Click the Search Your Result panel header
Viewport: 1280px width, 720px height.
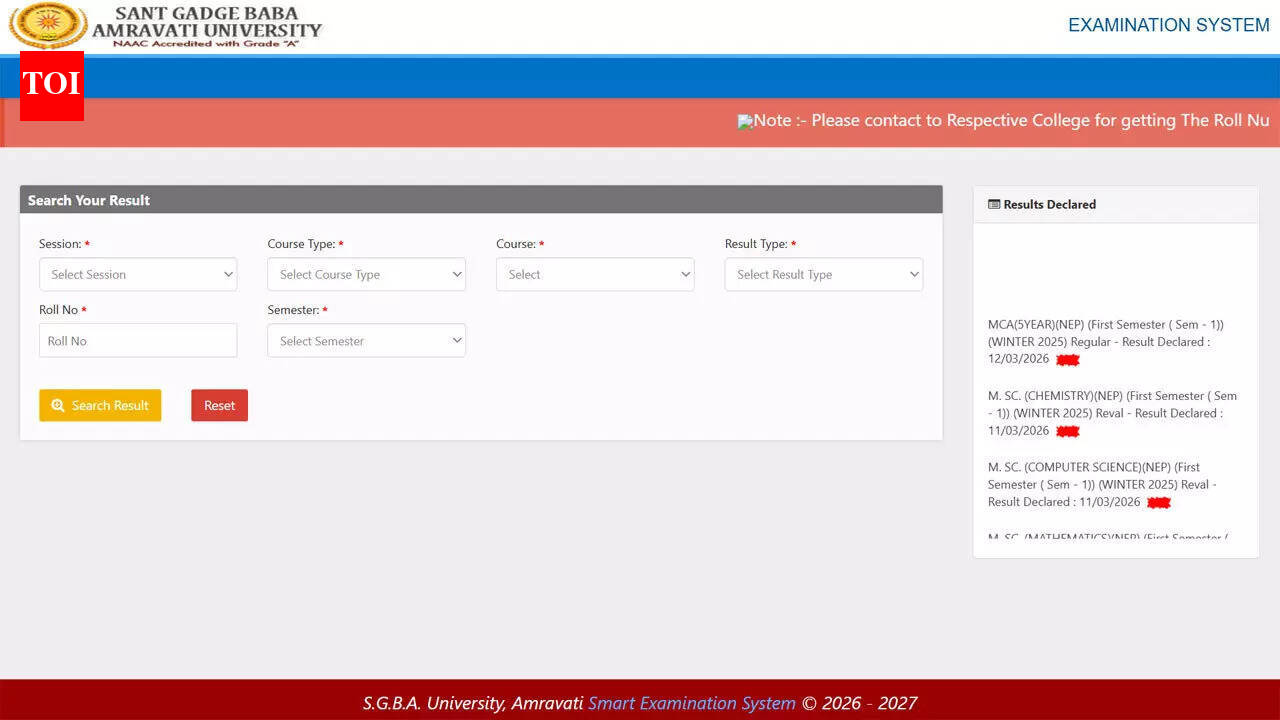pyautogui.click(x=88, y=200)
